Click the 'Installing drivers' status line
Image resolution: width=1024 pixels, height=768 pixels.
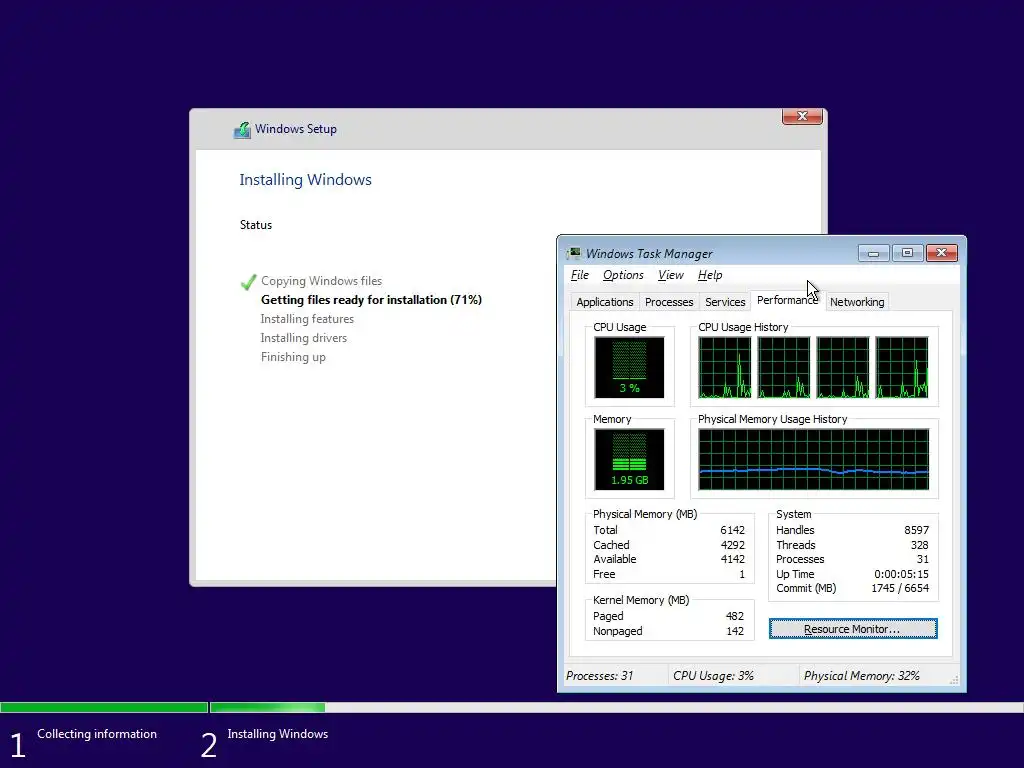304,338
